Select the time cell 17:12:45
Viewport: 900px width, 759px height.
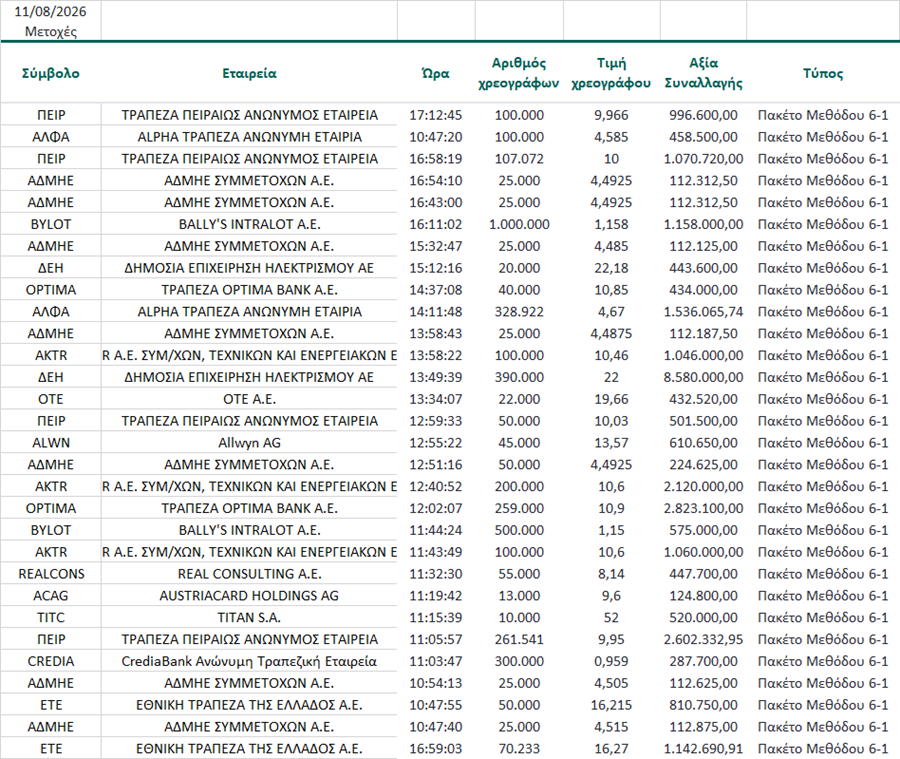(435, 115)
